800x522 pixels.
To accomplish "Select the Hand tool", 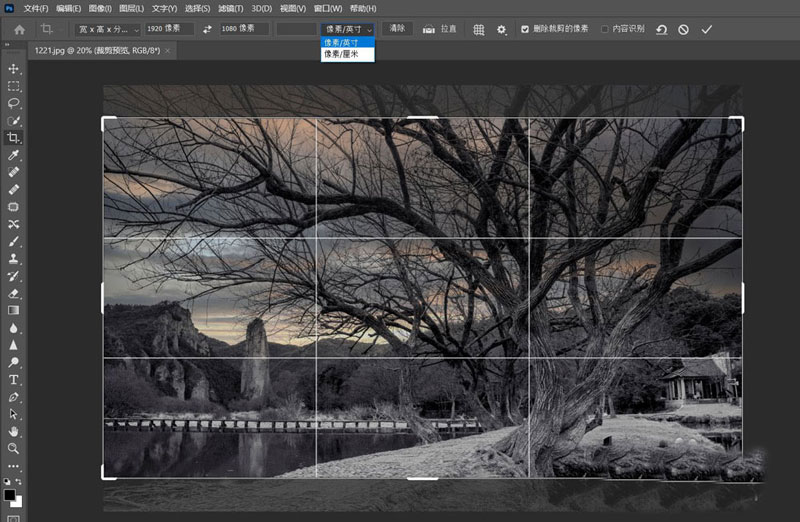I will pyautogui.click(x=14, y=431).
